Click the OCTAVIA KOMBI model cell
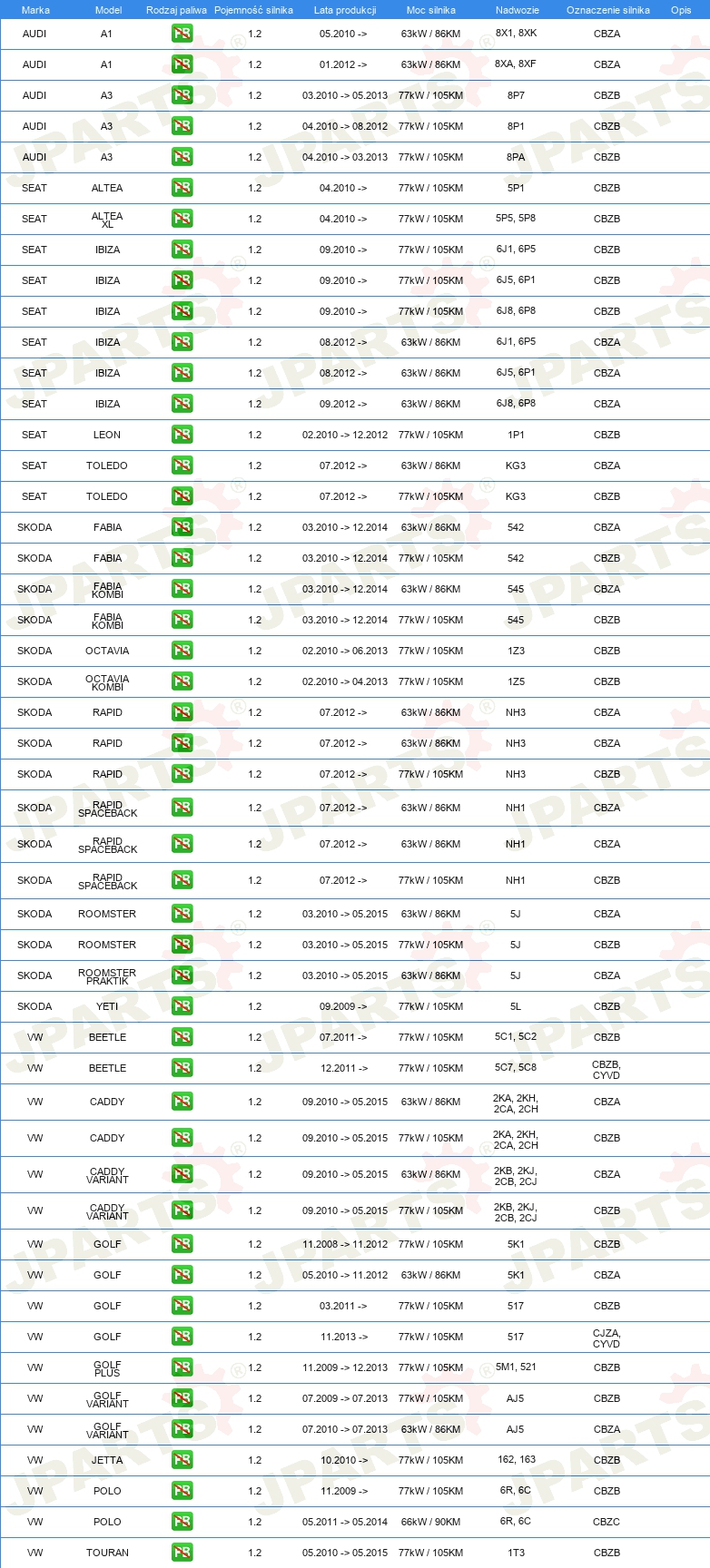 click(x=107, y=682)
